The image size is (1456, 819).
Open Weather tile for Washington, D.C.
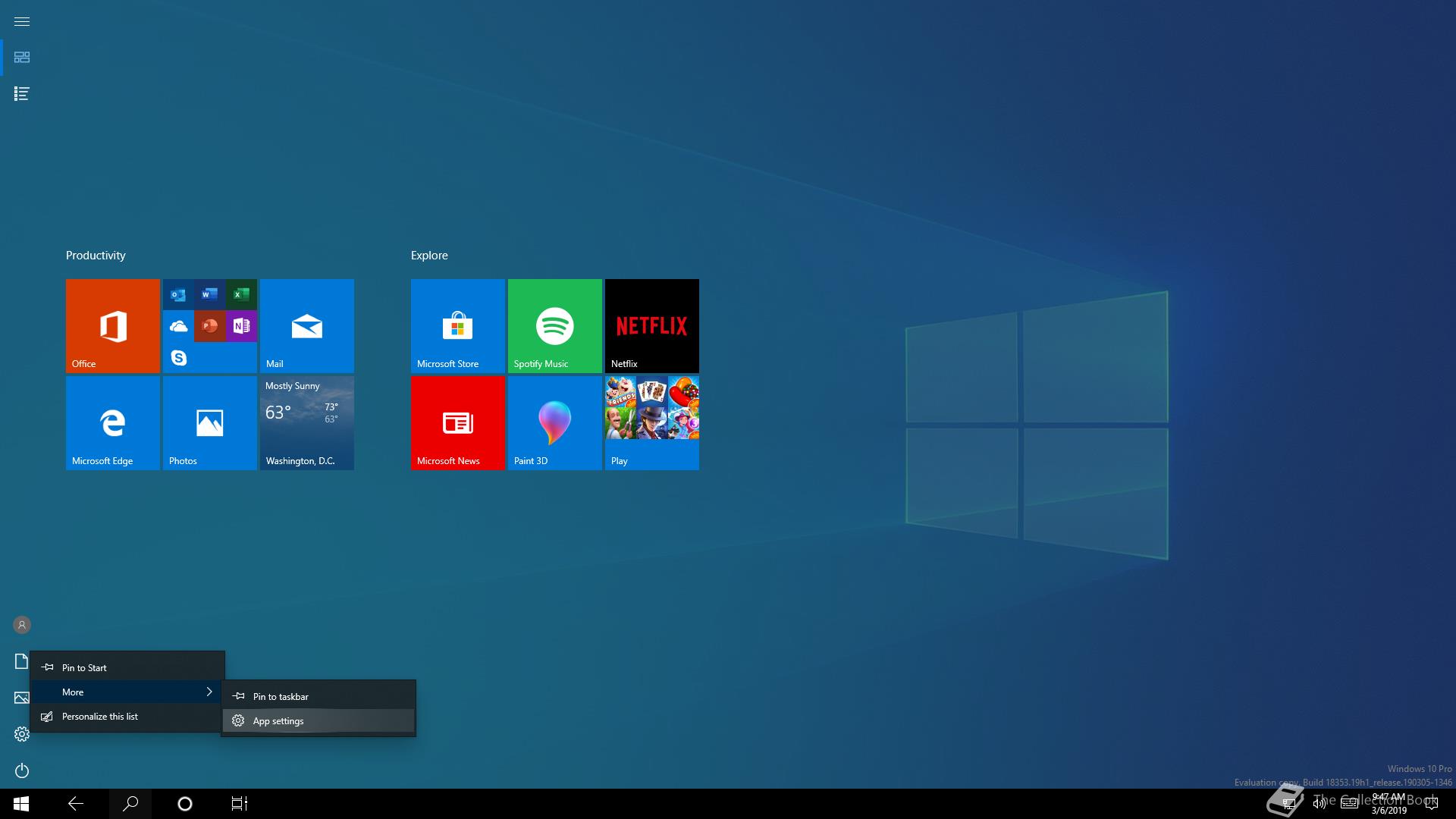click(x=307, y=423)
